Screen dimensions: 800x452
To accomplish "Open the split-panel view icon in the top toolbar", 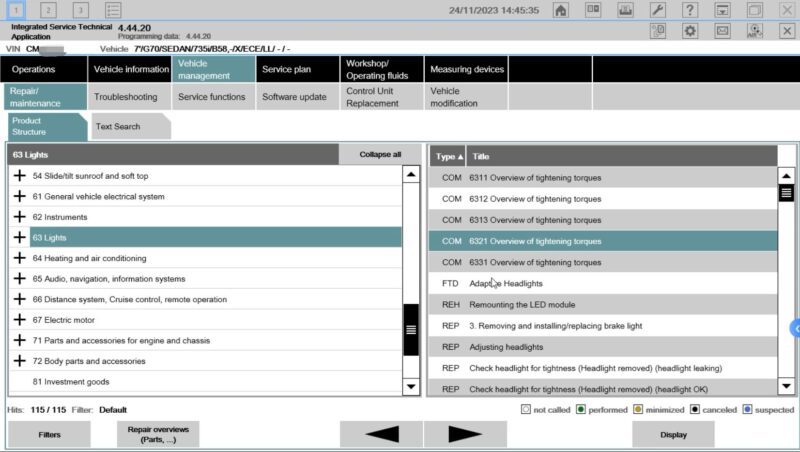I will [593, 10].
